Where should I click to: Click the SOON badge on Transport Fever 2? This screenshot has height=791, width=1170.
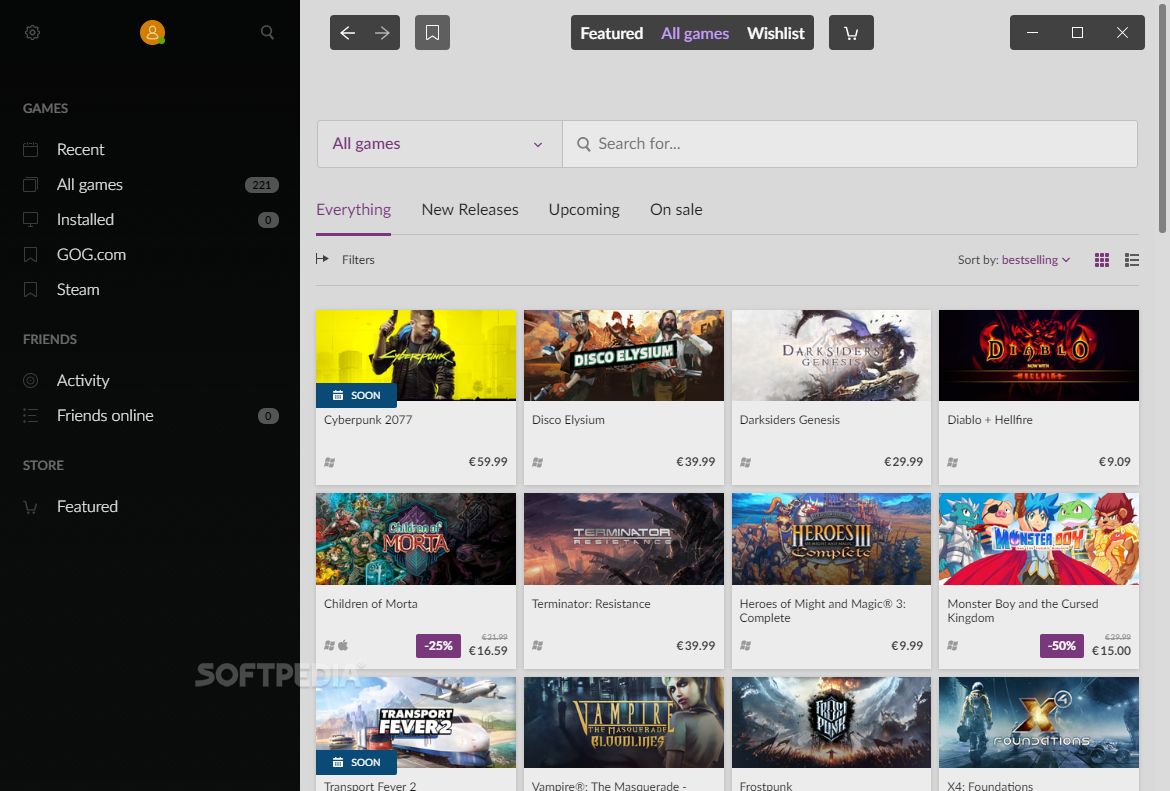[x=356, y=762]
